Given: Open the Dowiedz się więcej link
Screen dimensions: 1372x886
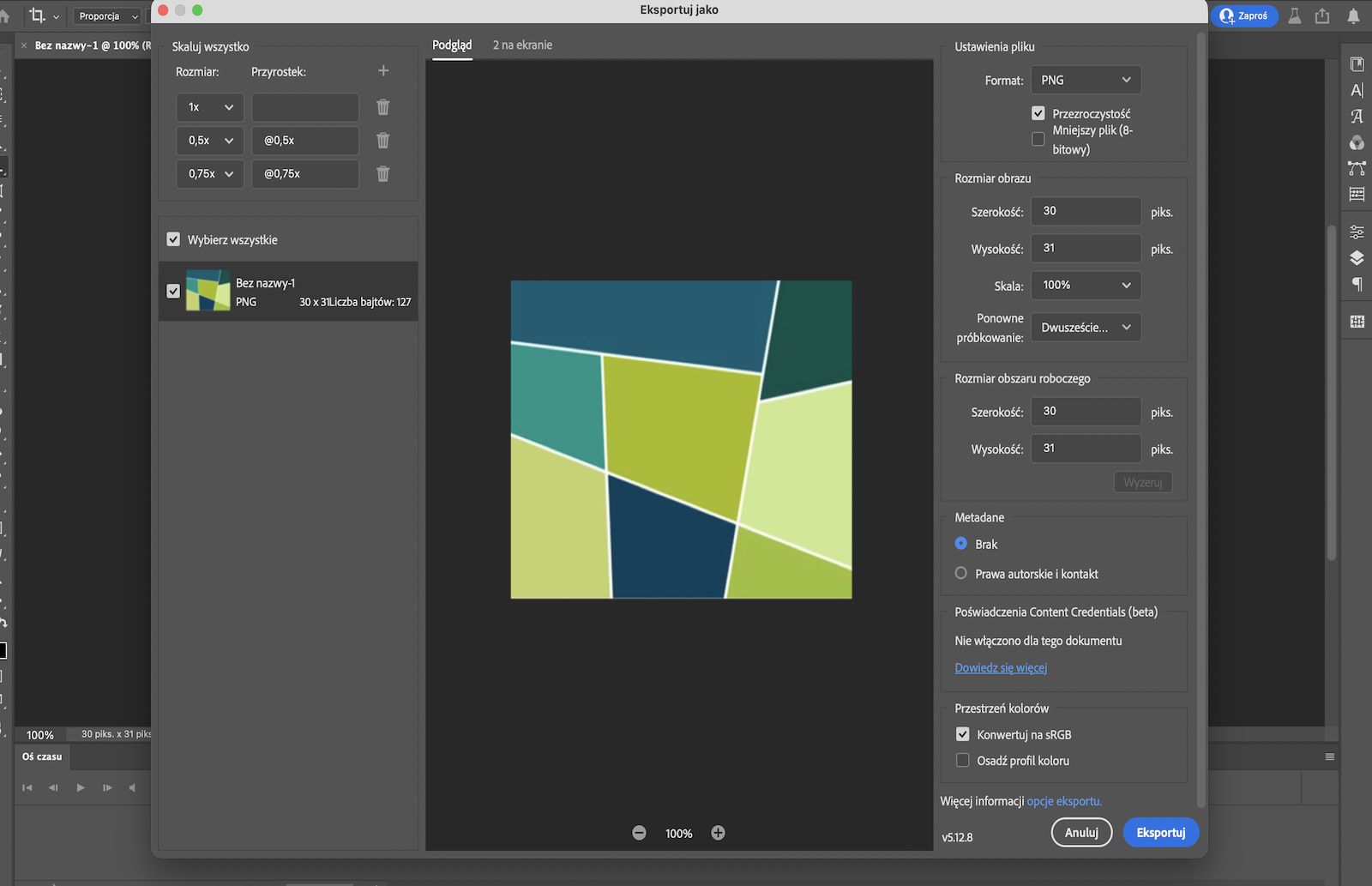Looking at the screenshot, I should coord(1001,668).
